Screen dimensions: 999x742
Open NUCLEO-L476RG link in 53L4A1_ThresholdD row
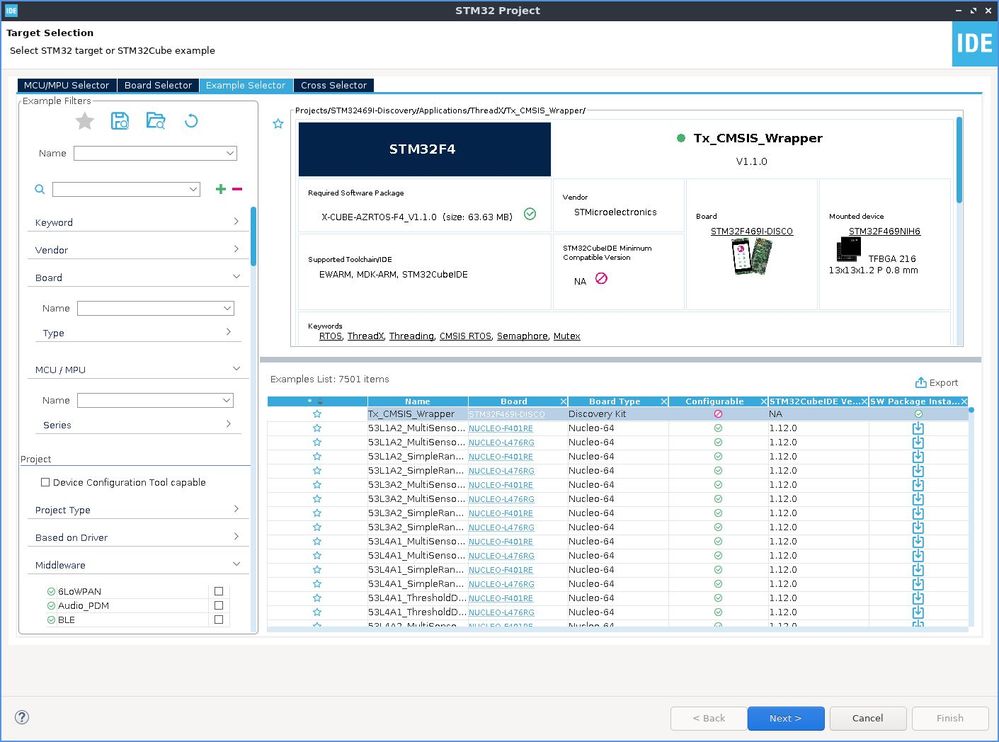tap(501, 612)
